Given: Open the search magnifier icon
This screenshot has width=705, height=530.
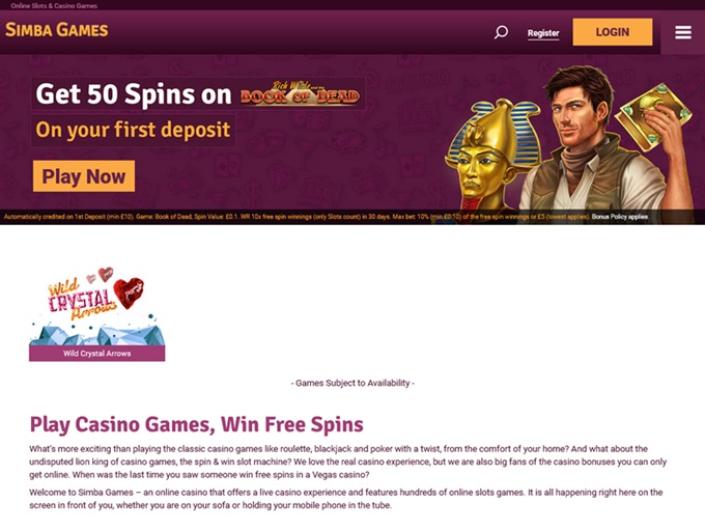Looking at the screenshot, I should (x=501, y=32).
